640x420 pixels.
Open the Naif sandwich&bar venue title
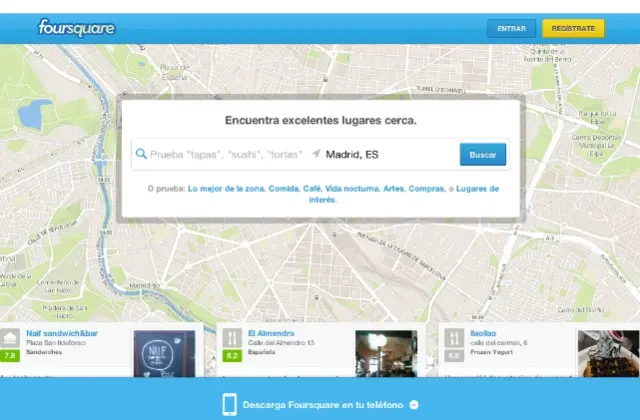coord(58,333)
